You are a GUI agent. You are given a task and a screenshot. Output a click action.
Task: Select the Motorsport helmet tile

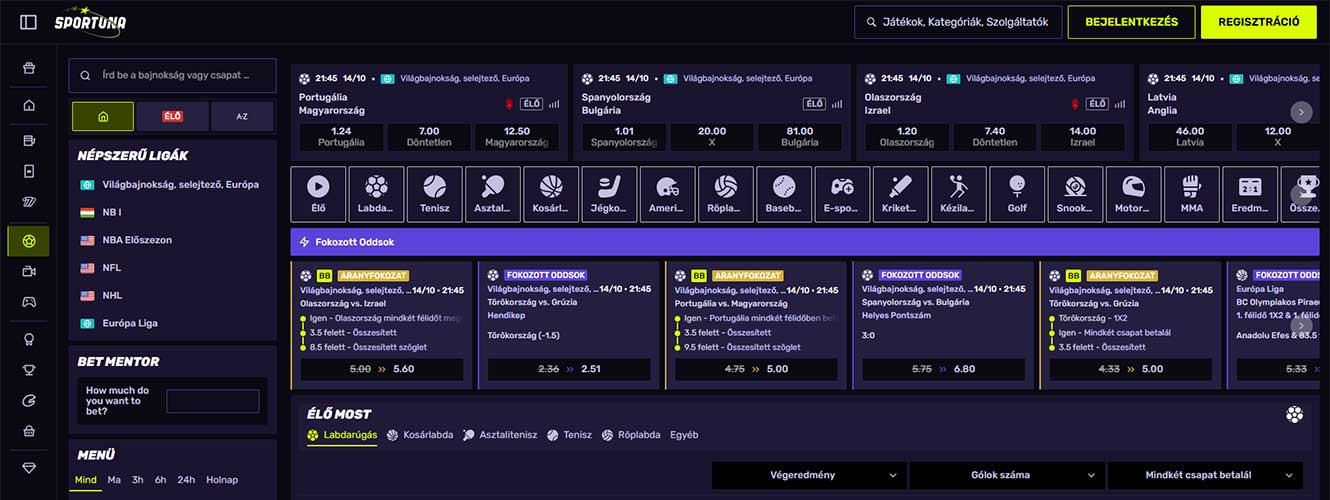1133,194
